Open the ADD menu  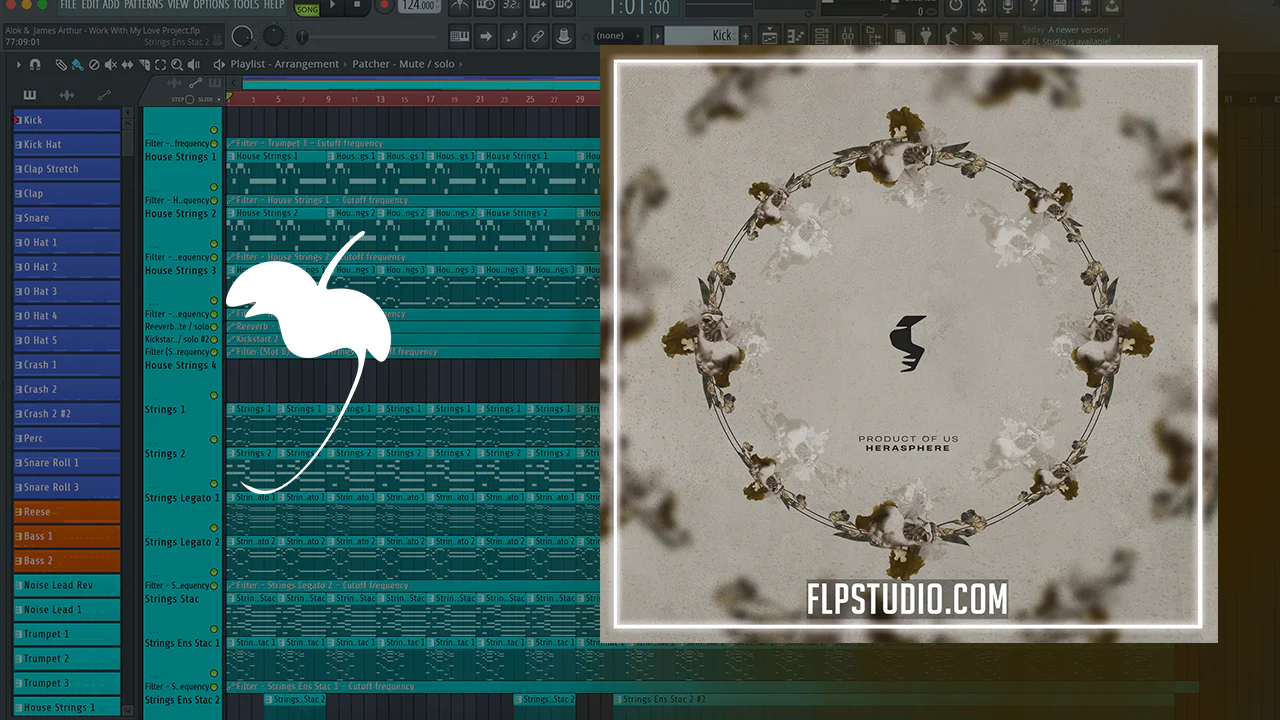click(111, 6)
